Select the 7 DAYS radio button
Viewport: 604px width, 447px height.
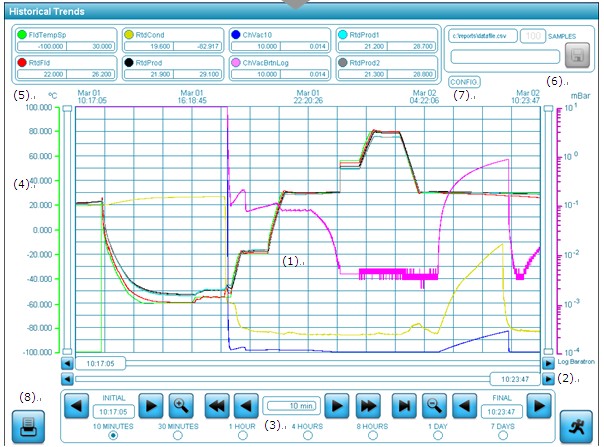503,435
